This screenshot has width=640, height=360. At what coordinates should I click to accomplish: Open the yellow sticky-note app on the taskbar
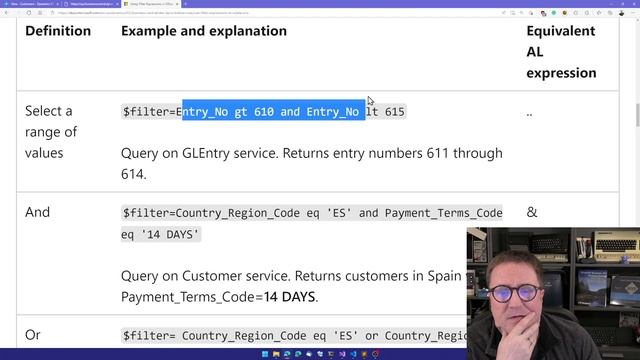[364, 354]
